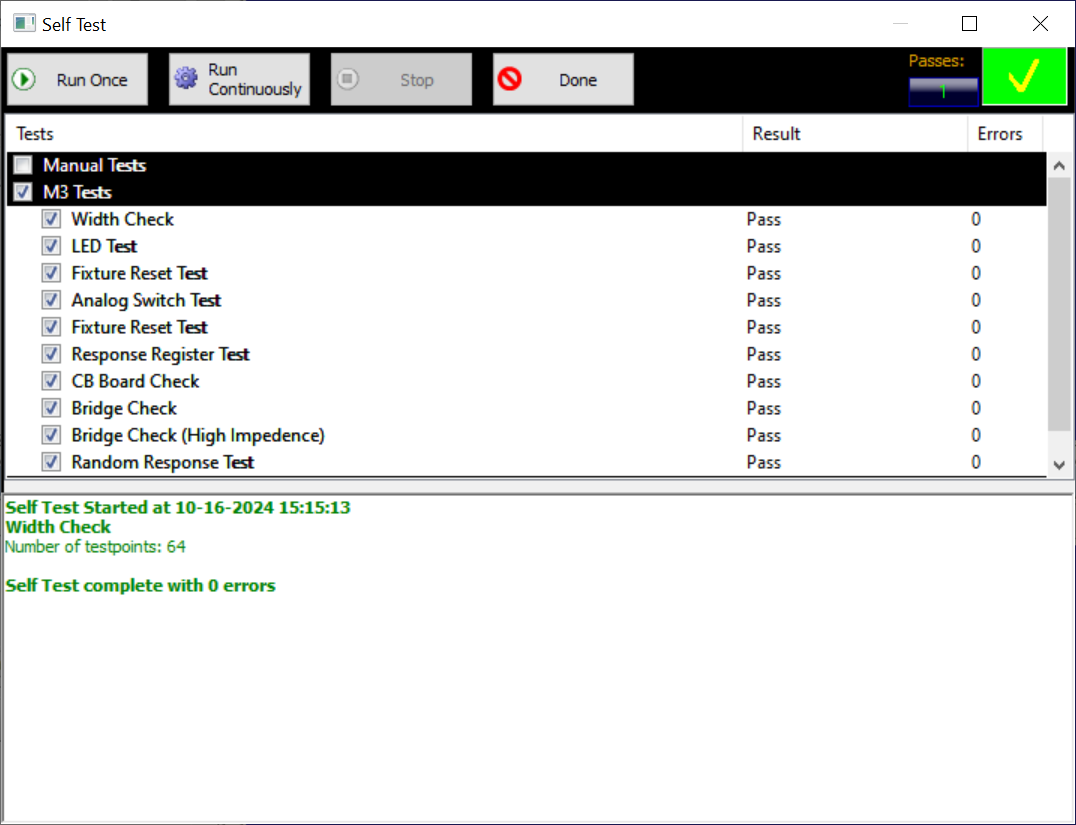Toggle the M3 Tests checkbox
Image resolution: width=1076 pixels, height=825 pixels.
click(23, 192)
